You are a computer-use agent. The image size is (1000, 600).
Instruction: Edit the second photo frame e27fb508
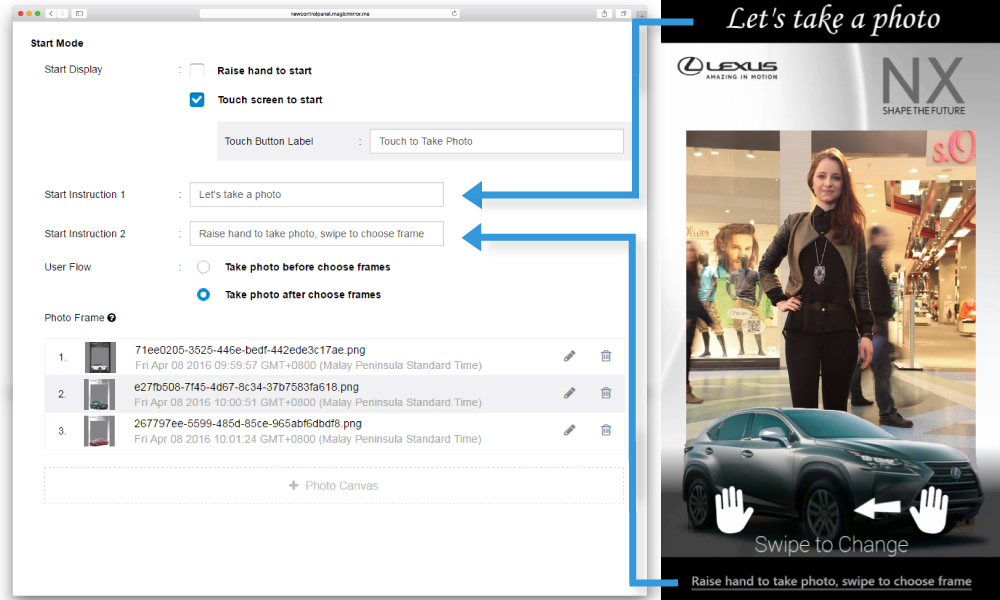click(570, 393)
